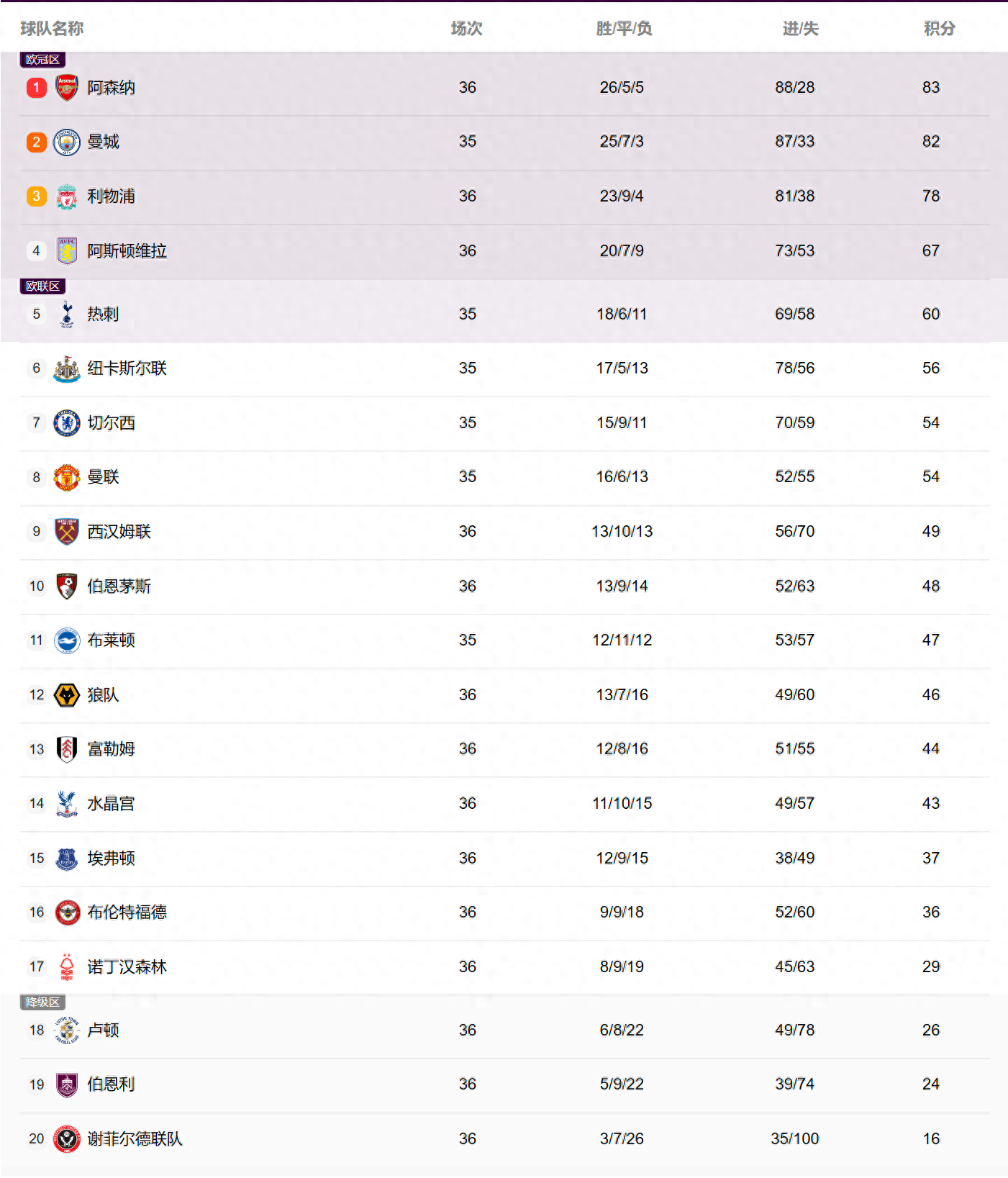The width and height of the screenshot is (1008, 1178).
Task: Click the Arsenal club crest icon
Action: click(67, 88)
